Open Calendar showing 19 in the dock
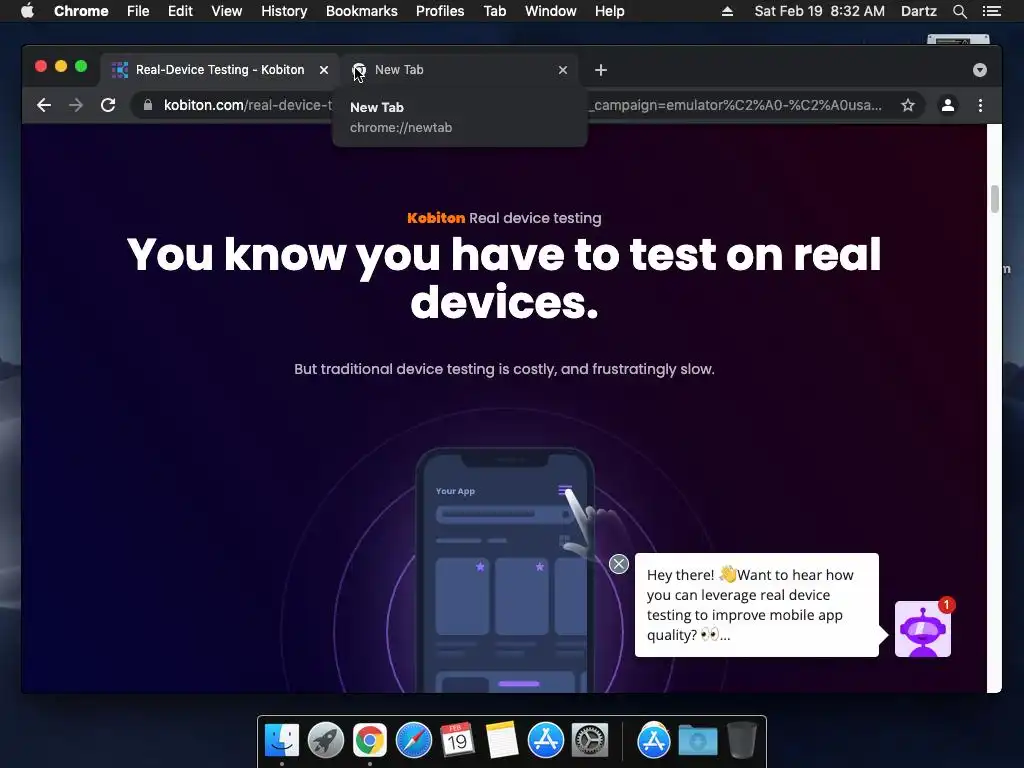 (x=457, y=741)
